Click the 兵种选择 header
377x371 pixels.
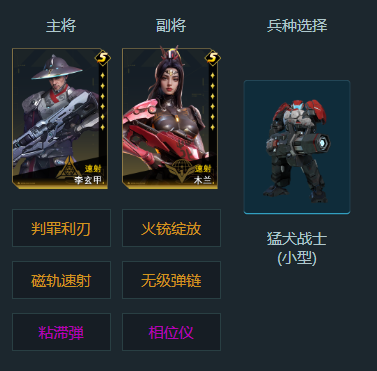297,26
